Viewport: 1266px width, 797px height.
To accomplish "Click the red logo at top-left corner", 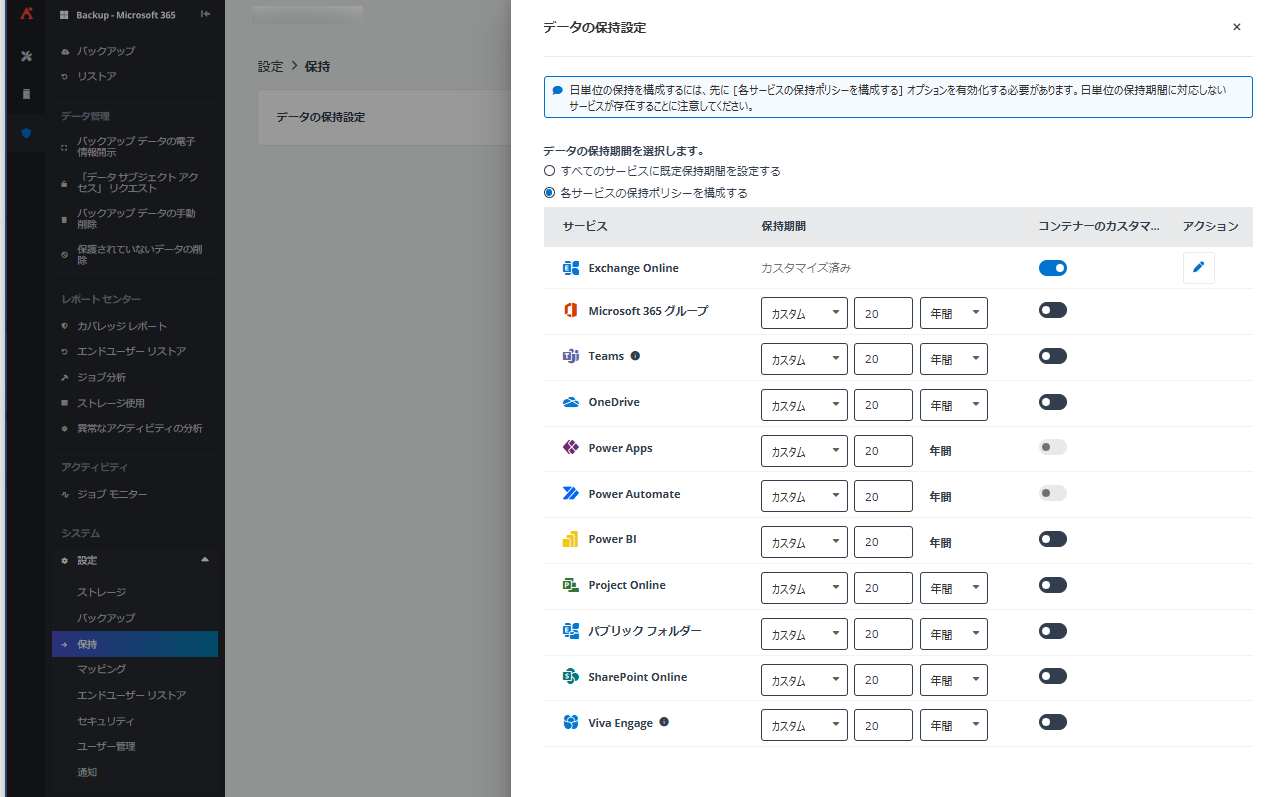I will coord(26,14).
